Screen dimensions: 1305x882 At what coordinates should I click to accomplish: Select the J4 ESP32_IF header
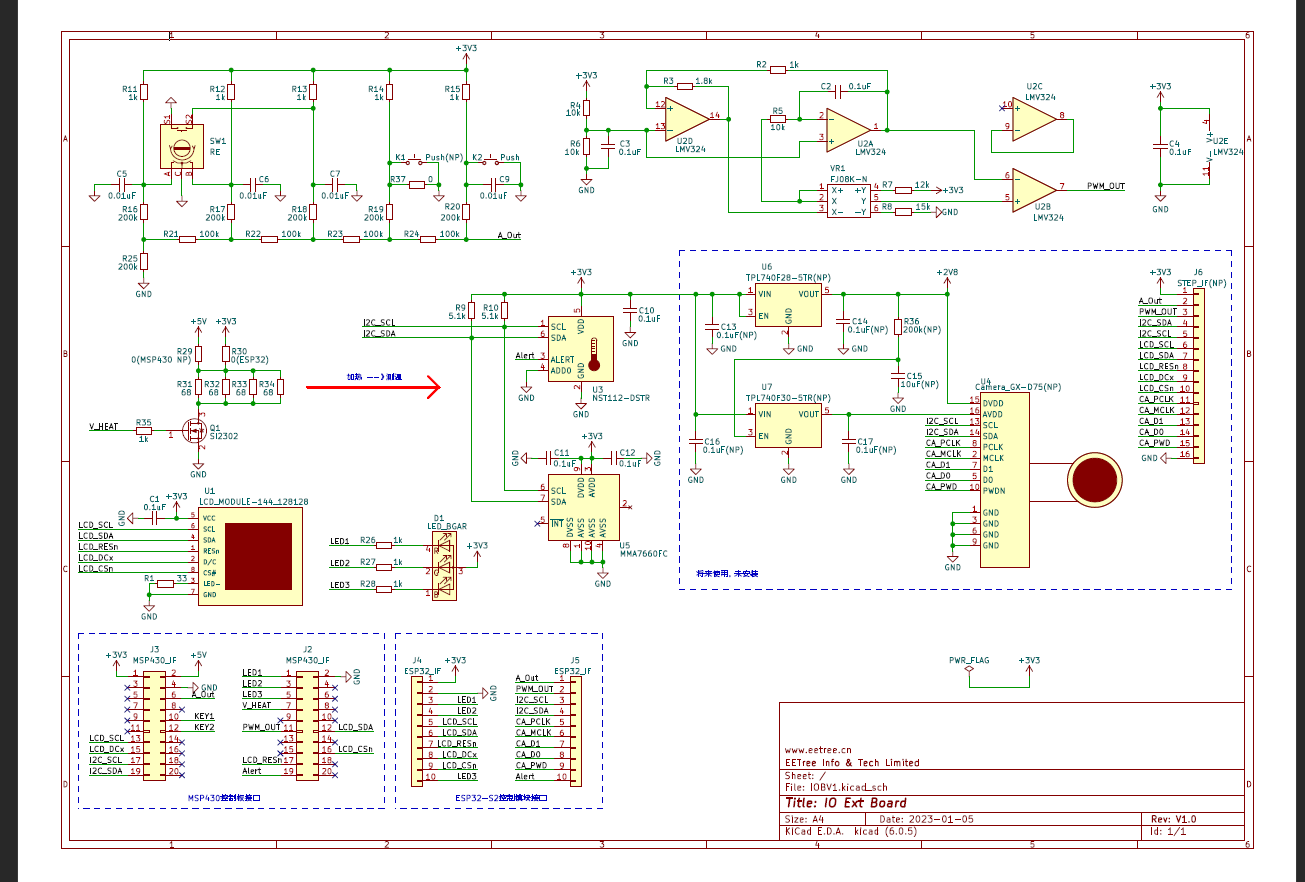click(x=419, y=731)
